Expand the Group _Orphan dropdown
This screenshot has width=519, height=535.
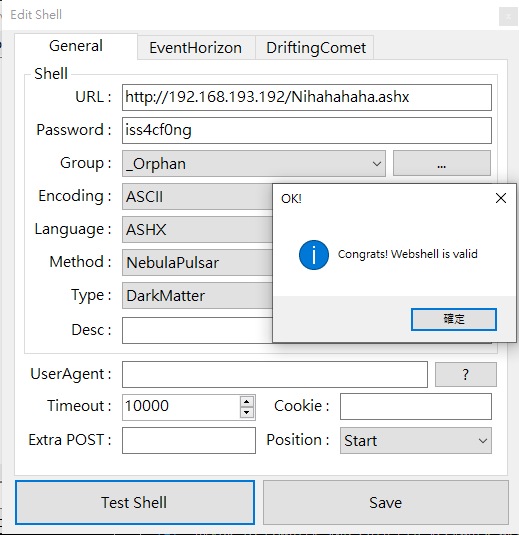pos(254,163)
